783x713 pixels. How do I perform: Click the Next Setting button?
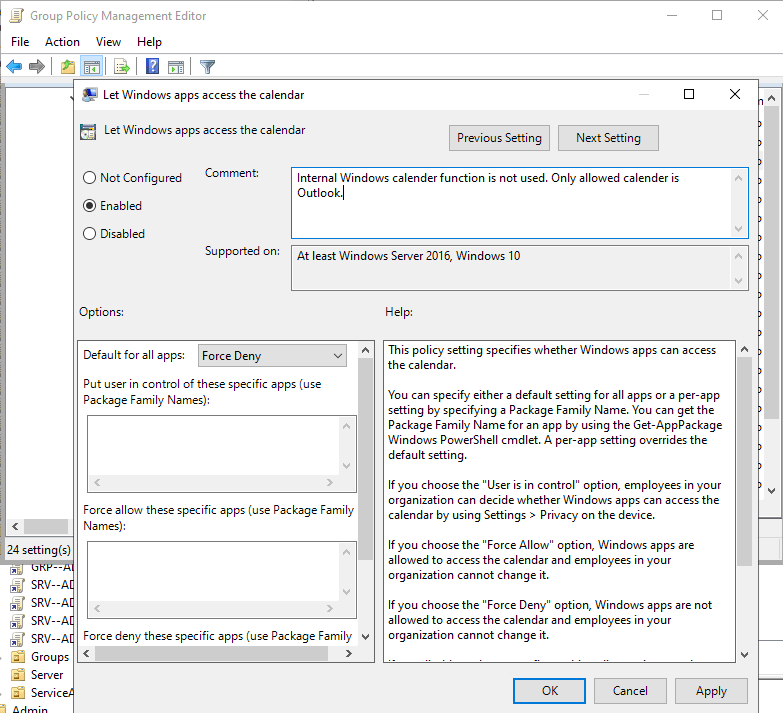click(608, 138)
